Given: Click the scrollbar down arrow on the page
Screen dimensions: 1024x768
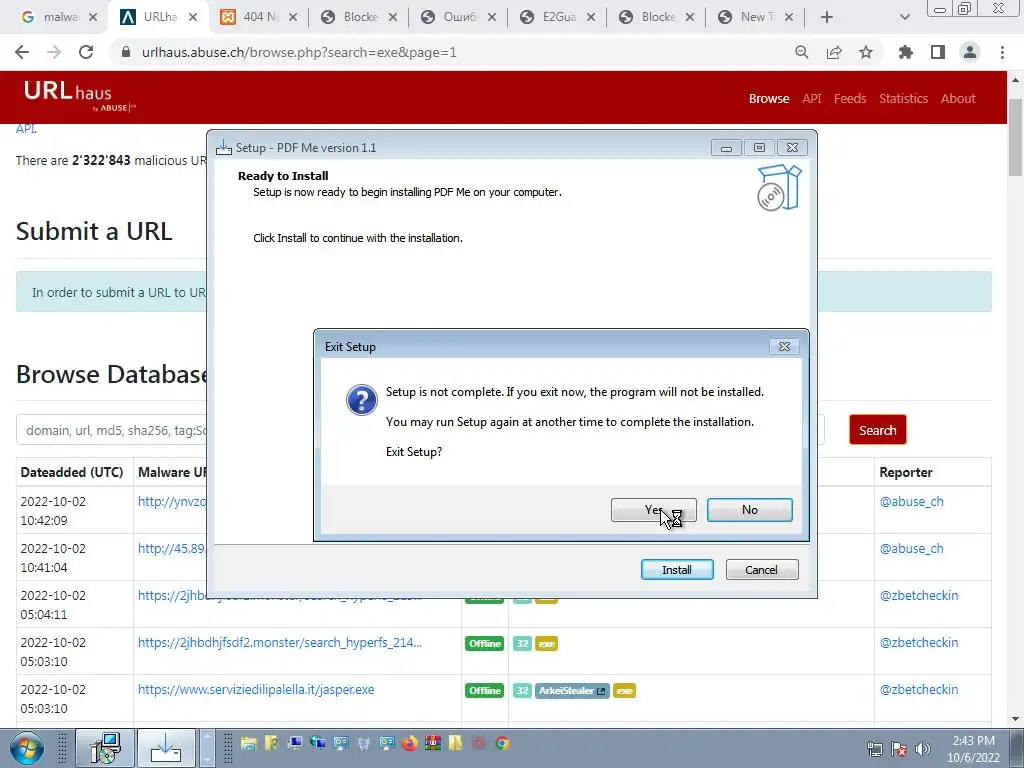Looking at the screenshot, I should click(1015, 719).
